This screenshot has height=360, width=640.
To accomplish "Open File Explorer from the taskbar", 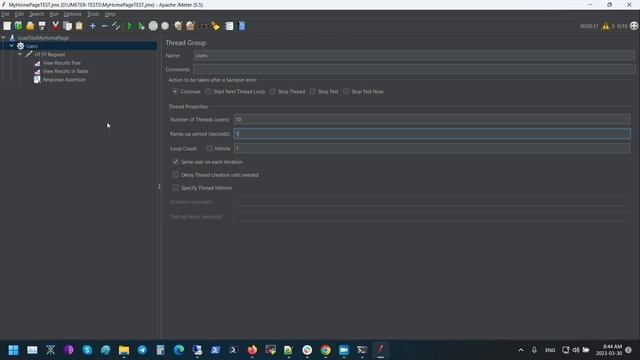I will point(124,350).
